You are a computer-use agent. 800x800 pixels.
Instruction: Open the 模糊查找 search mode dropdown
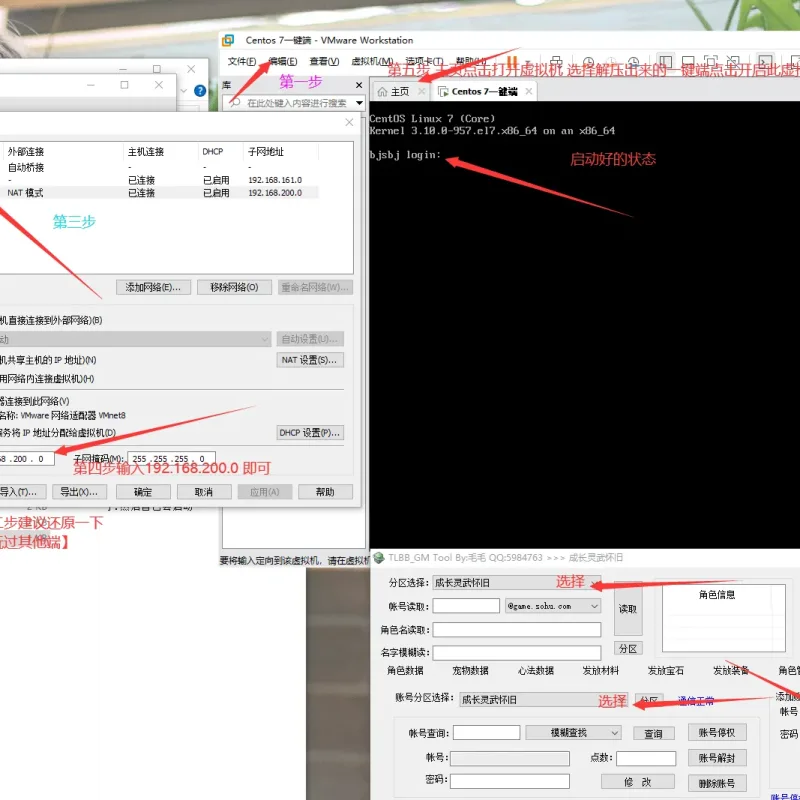573,733
